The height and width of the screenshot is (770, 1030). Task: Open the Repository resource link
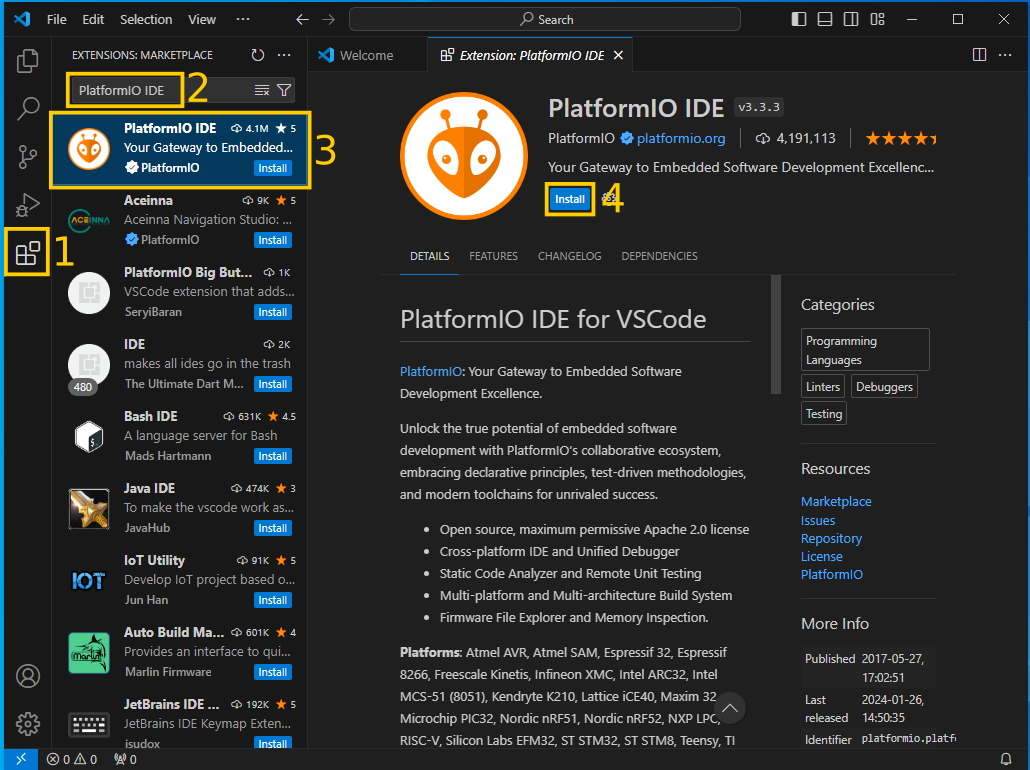831,539
